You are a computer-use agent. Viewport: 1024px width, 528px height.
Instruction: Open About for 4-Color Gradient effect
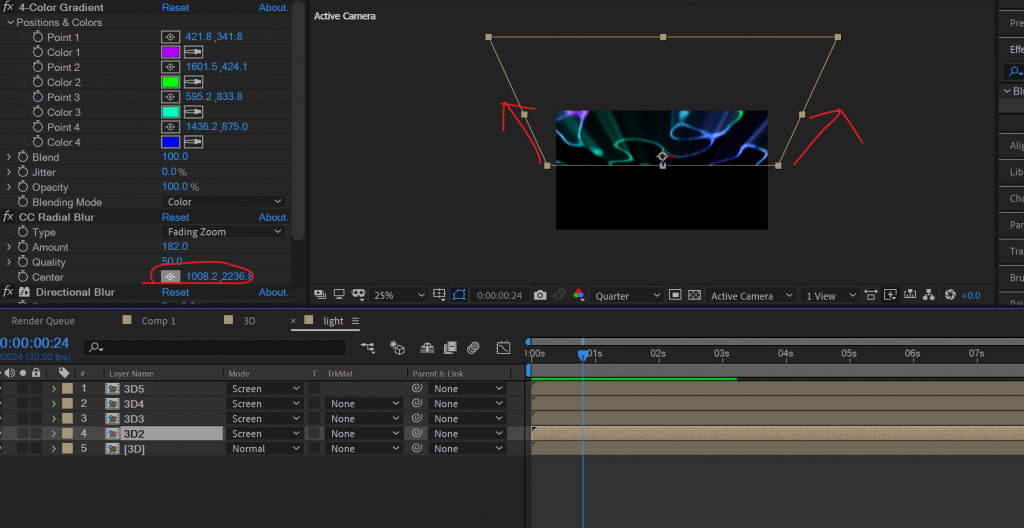[273, 7]
